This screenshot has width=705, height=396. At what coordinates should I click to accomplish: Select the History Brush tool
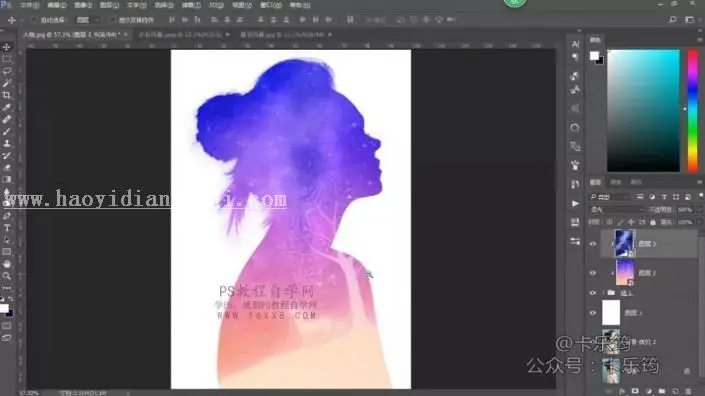click(x=7, y=156)
